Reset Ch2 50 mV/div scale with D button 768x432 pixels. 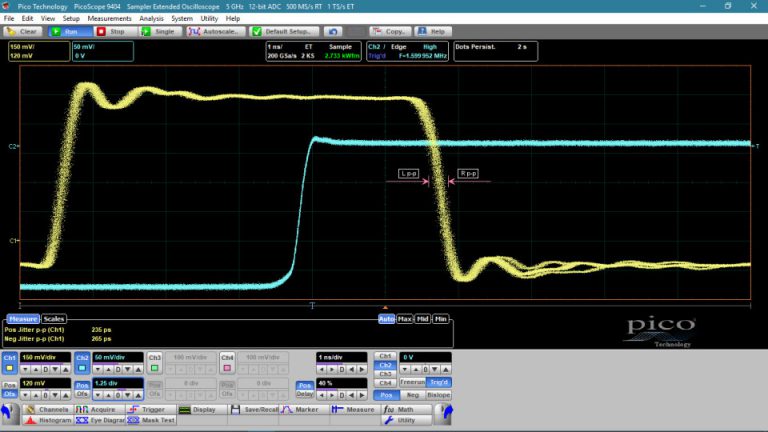pyautogui.click(x=118, y=369)
